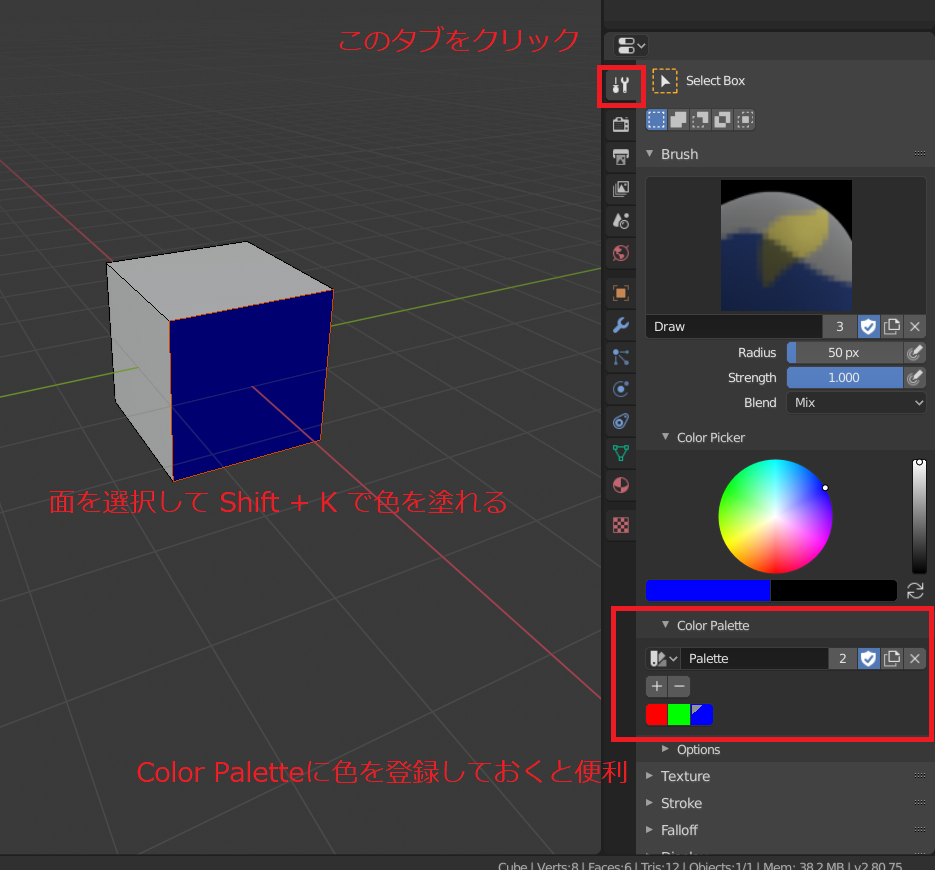Screen dimensions: 935x870
Task: Open the World properties tab
Action: [x=621, y=253]
